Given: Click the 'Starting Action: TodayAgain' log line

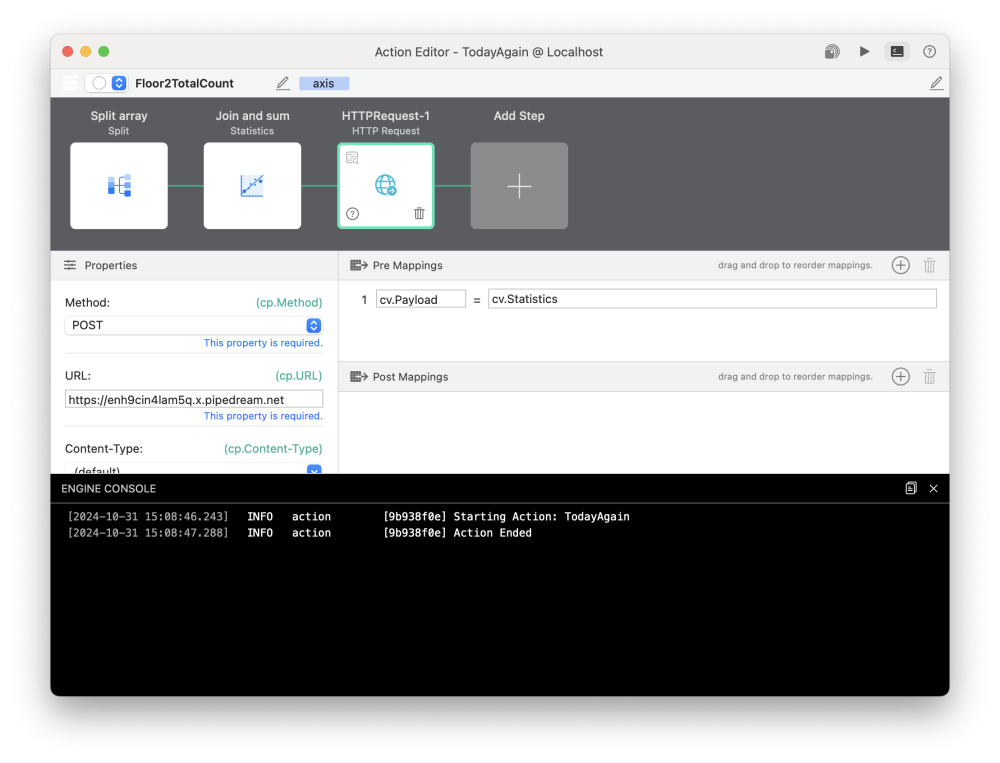Looking at the screenshot, I should (x=541, y=517).
